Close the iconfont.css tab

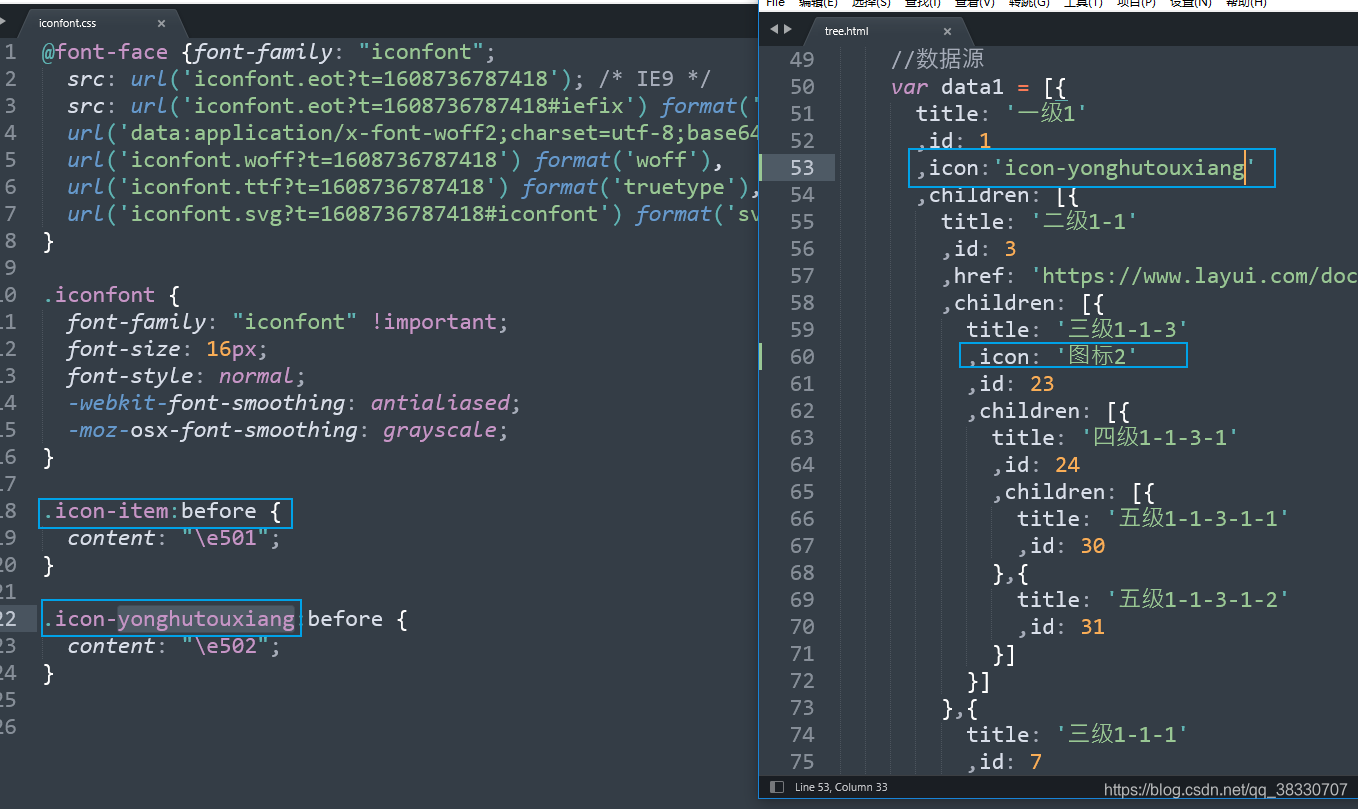coord(162,22)
